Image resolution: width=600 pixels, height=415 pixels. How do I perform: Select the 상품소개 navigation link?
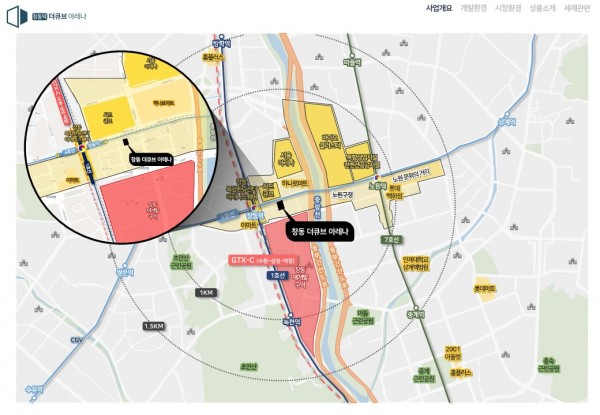543,8
